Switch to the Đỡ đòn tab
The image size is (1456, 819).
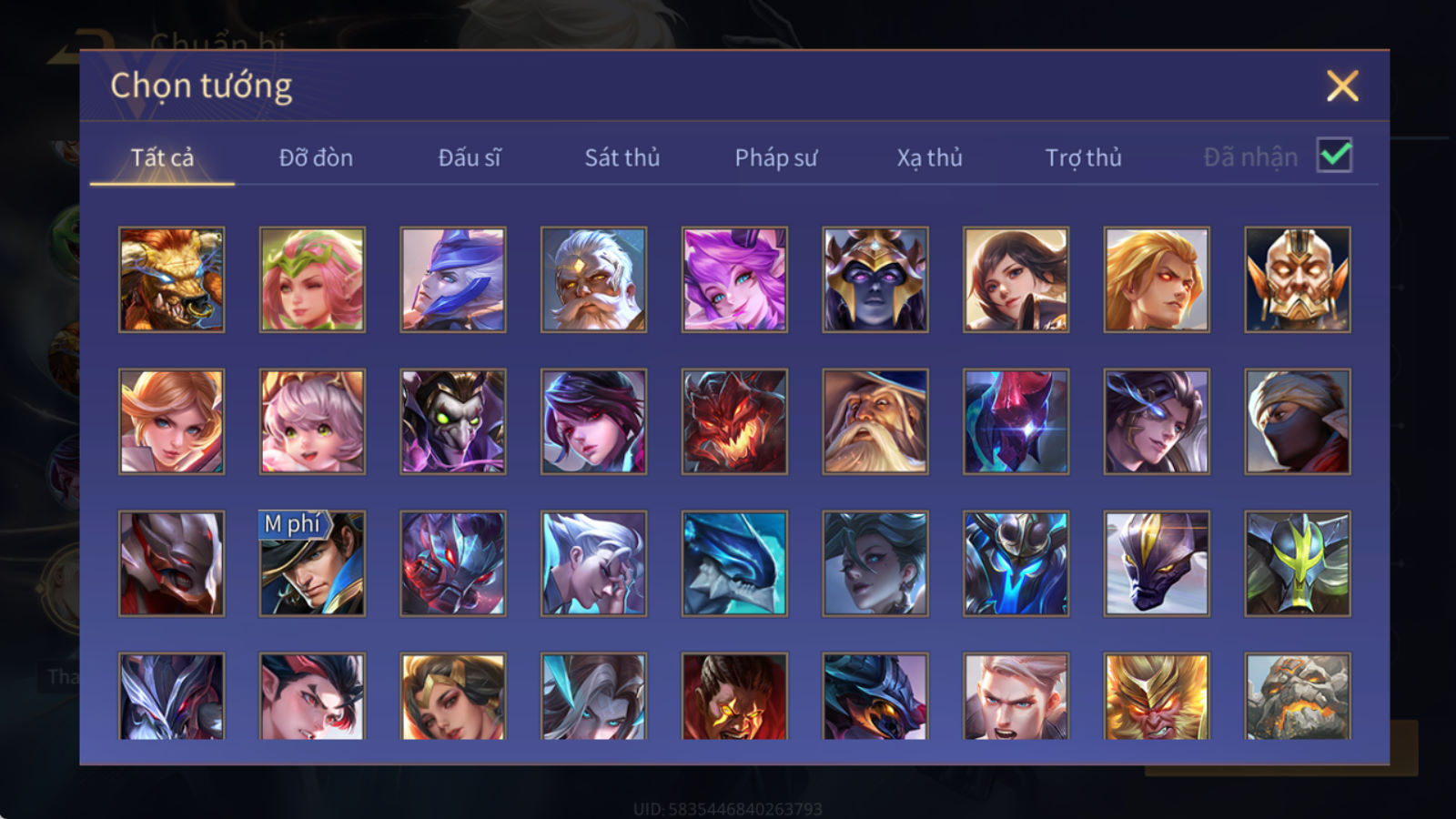(x=316, y=157)
